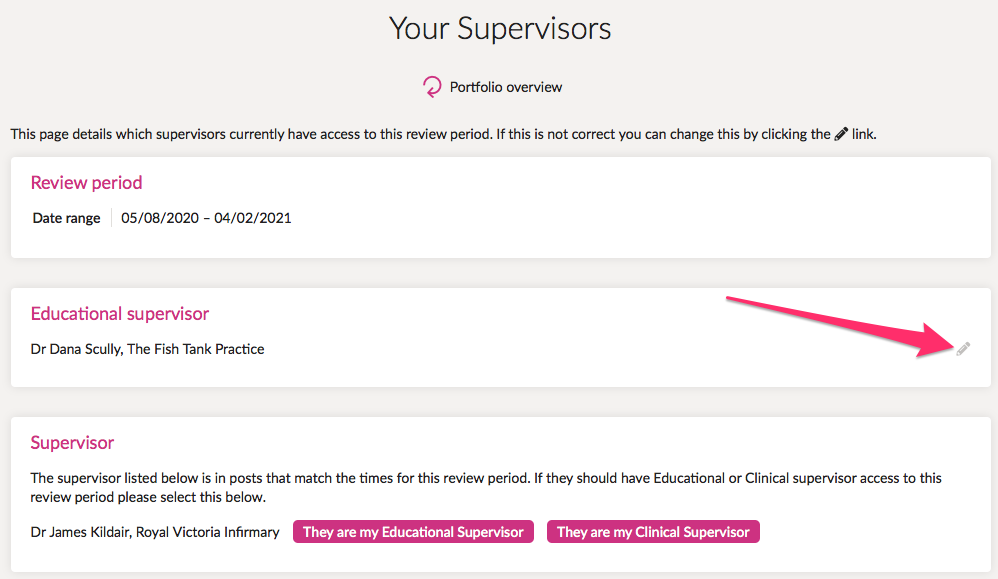Click the 05/08/2020 – 04/02/2021 date value
This screenshot has width=998, height=579.
pyautogui.click(x=206, y=218)
